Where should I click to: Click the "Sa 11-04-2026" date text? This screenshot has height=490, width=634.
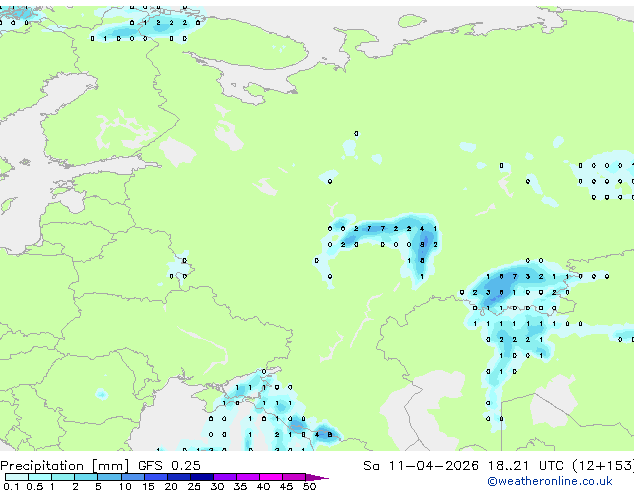tap(421, 466)
